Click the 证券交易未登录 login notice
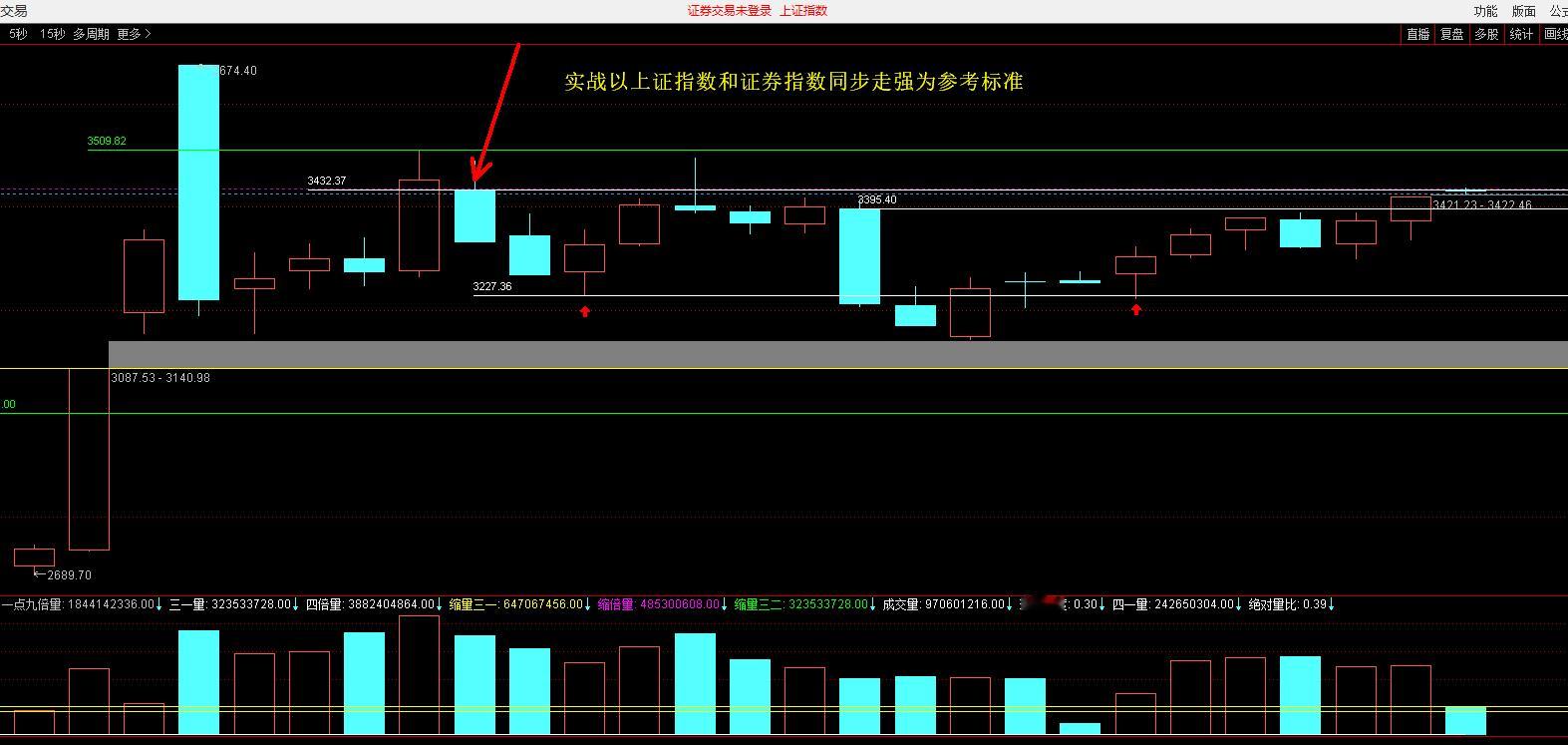Screen dimensions: 1568x745 (730, 11)
